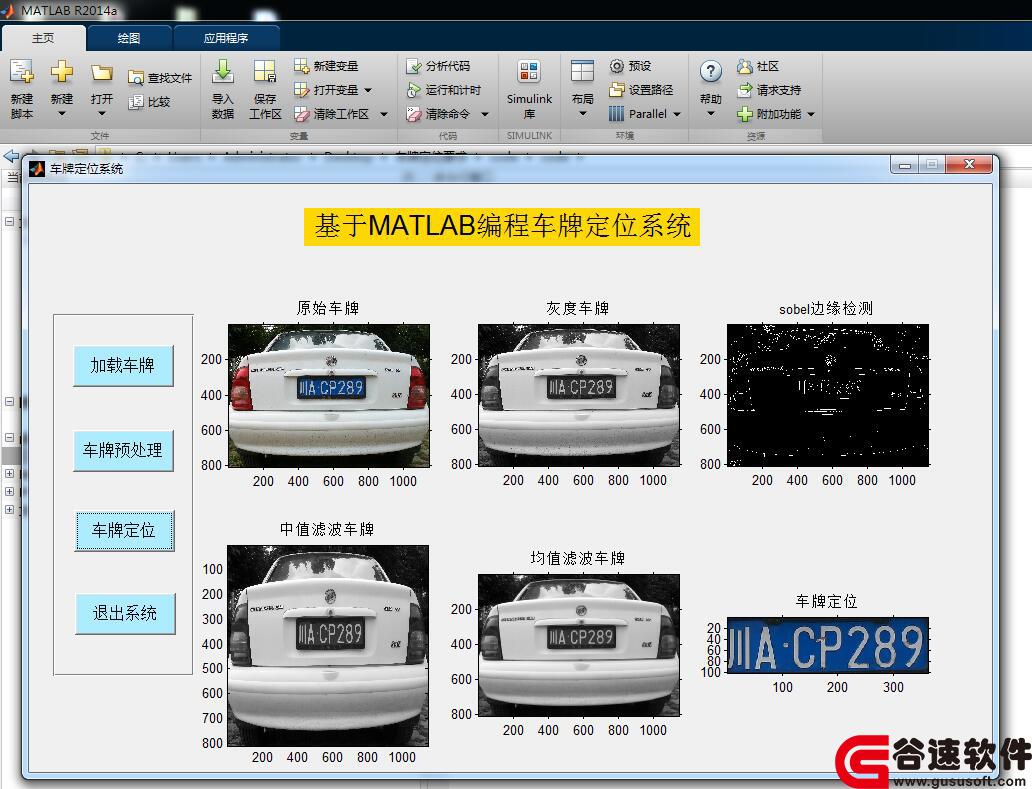Switch to the 绘图 ribbon tab
The image size is (1032, 789).
pyautogui.click(x=129, y=38)
